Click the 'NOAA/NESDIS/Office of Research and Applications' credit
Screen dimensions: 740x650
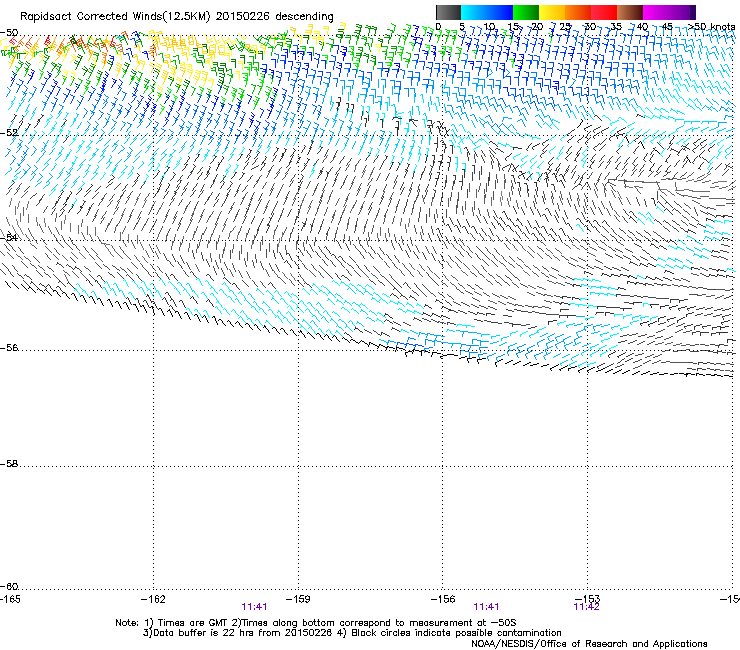point(589,644)
